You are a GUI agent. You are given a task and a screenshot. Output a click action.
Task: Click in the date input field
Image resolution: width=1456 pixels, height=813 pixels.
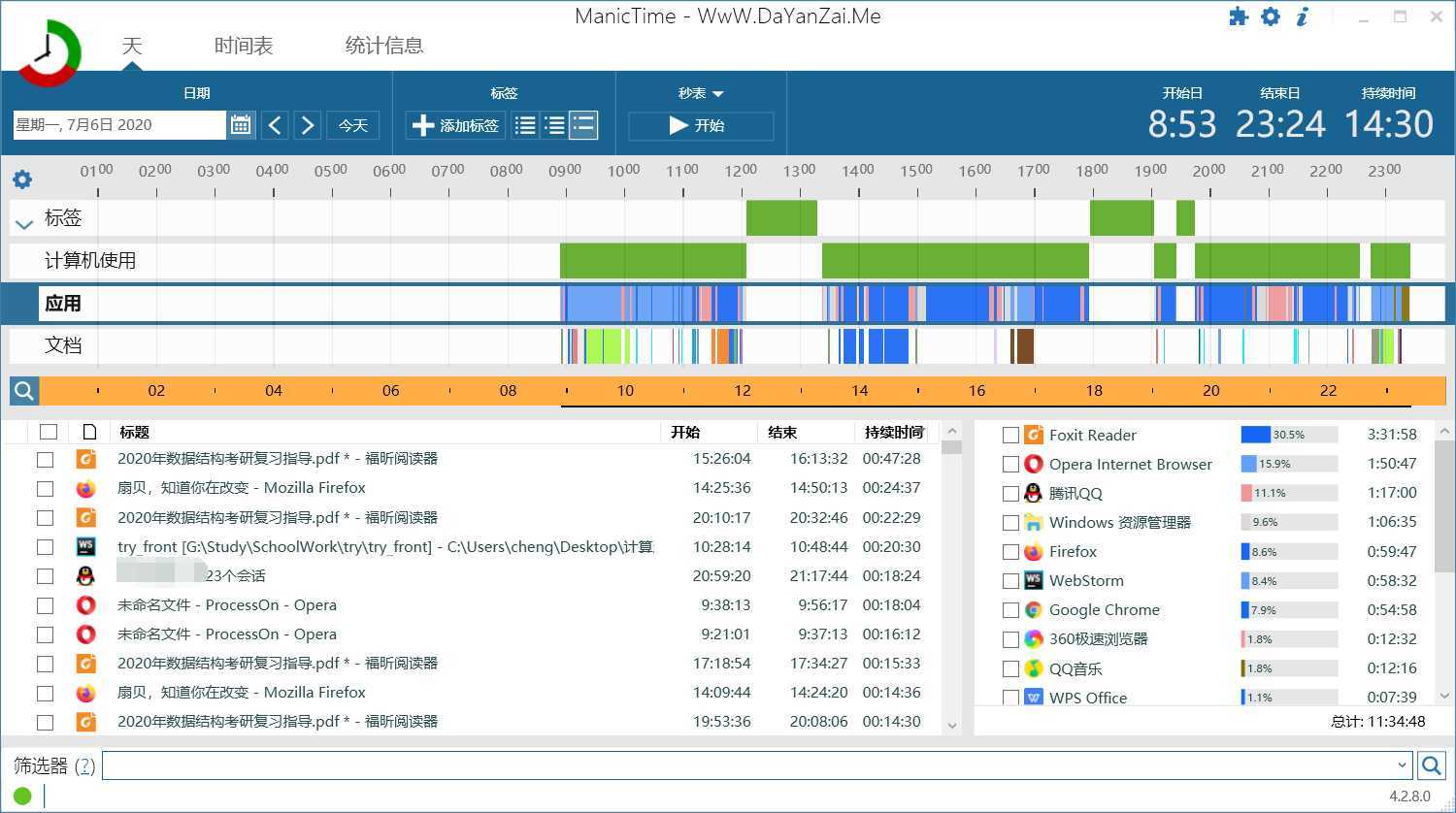coord(118,125)
